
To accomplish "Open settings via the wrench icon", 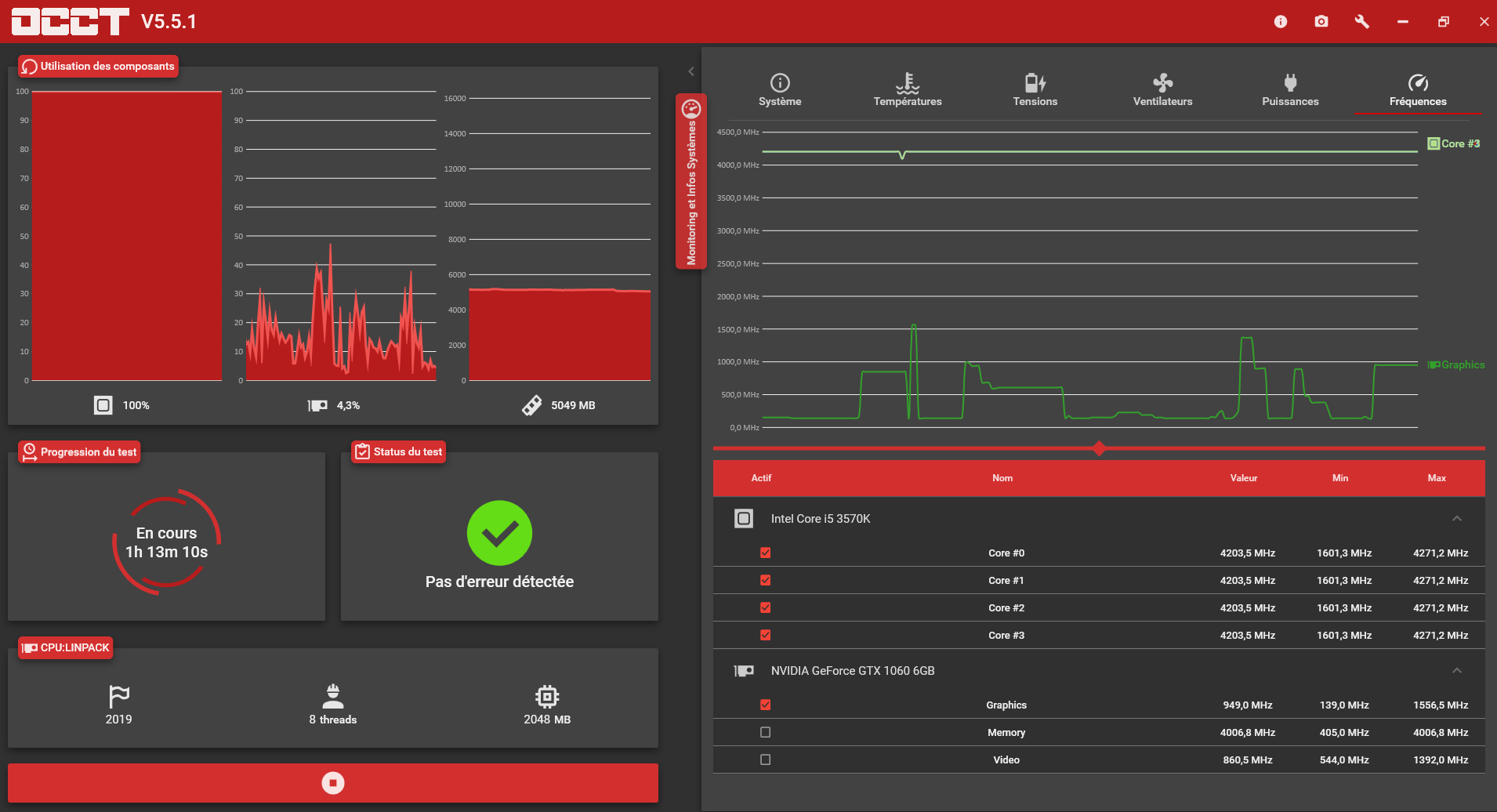I will coord(1362,22).
